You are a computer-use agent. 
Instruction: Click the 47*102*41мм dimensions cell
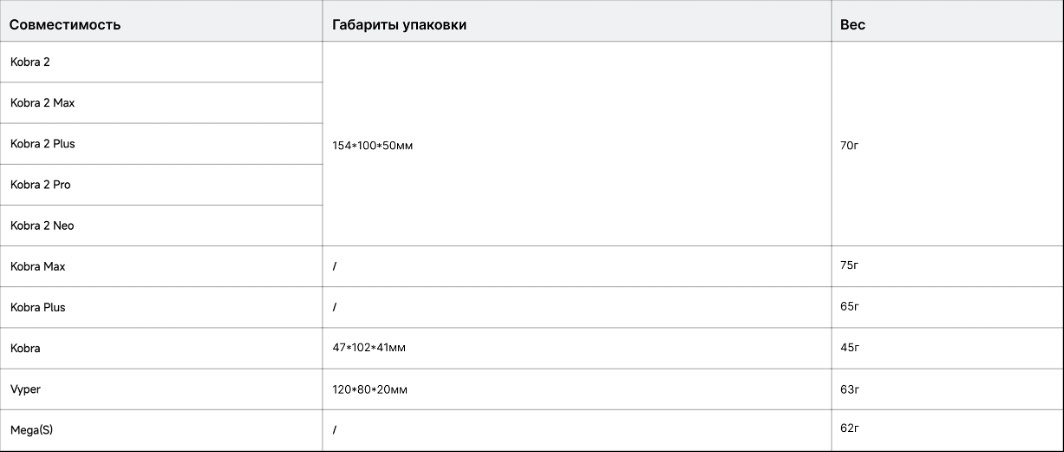point(369,348)
